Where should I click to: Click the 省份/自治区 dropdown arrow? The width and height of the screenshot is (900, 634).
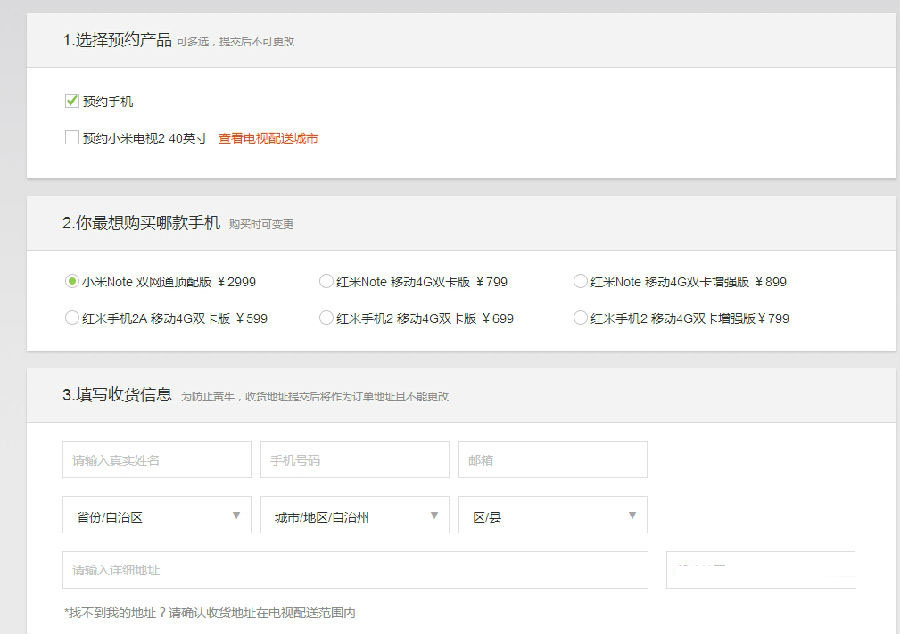236,515
